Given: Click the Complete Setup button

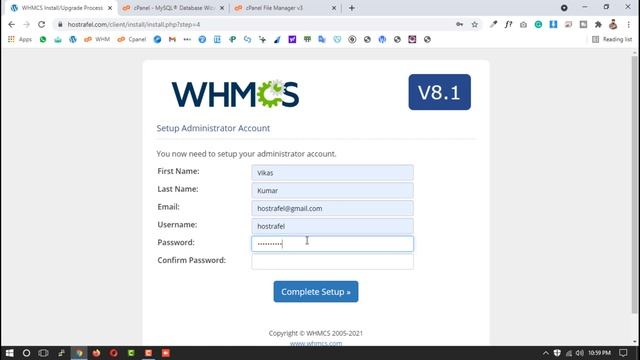Looking at the screenshot, I should click(316, 291).
